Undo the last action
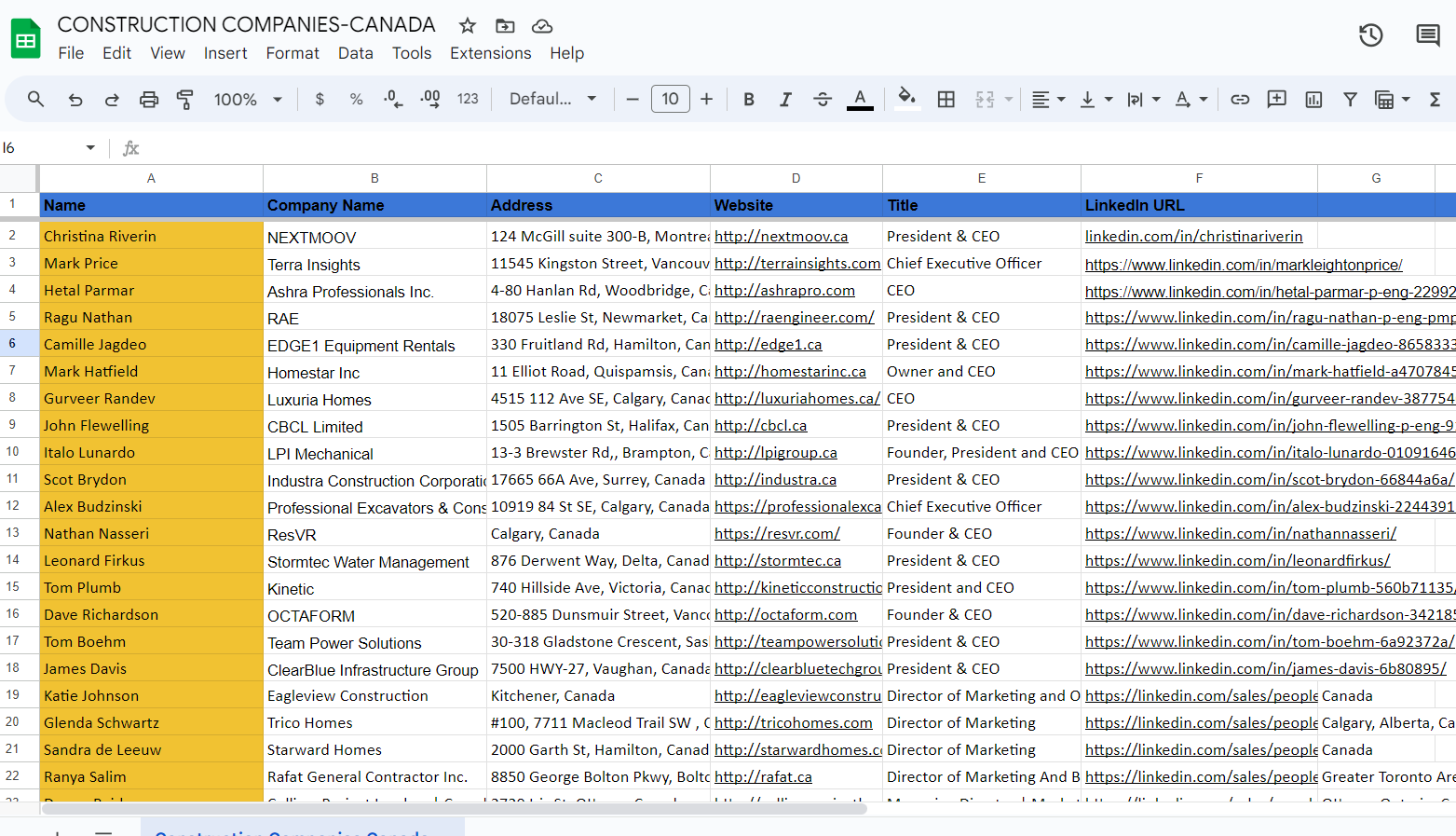The height and width of the screenshot is (836, 1456). pyautogui.click(x=75, y=99)
